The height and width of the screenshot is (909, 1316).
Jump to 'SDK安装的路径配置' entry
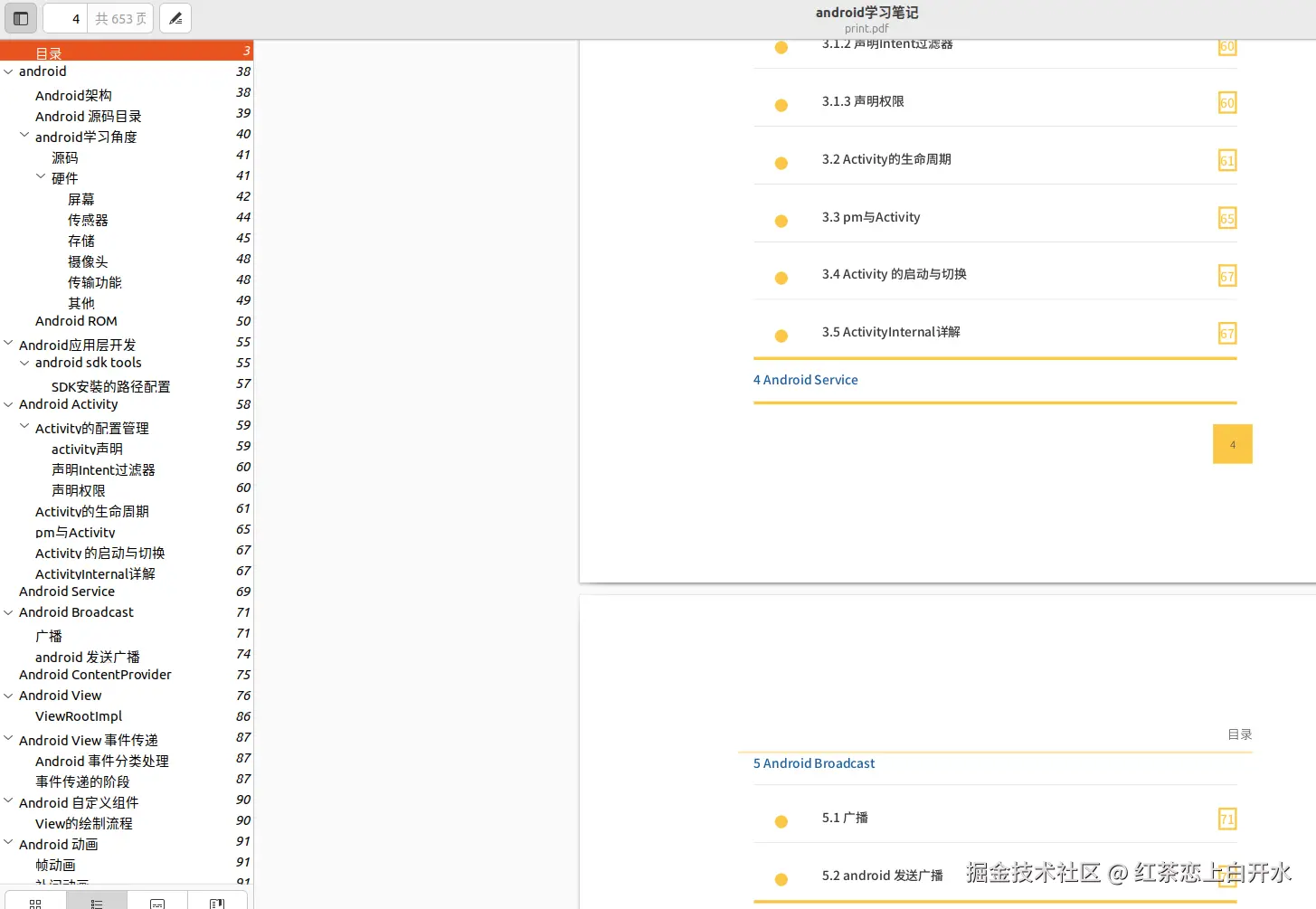[110, 386]
